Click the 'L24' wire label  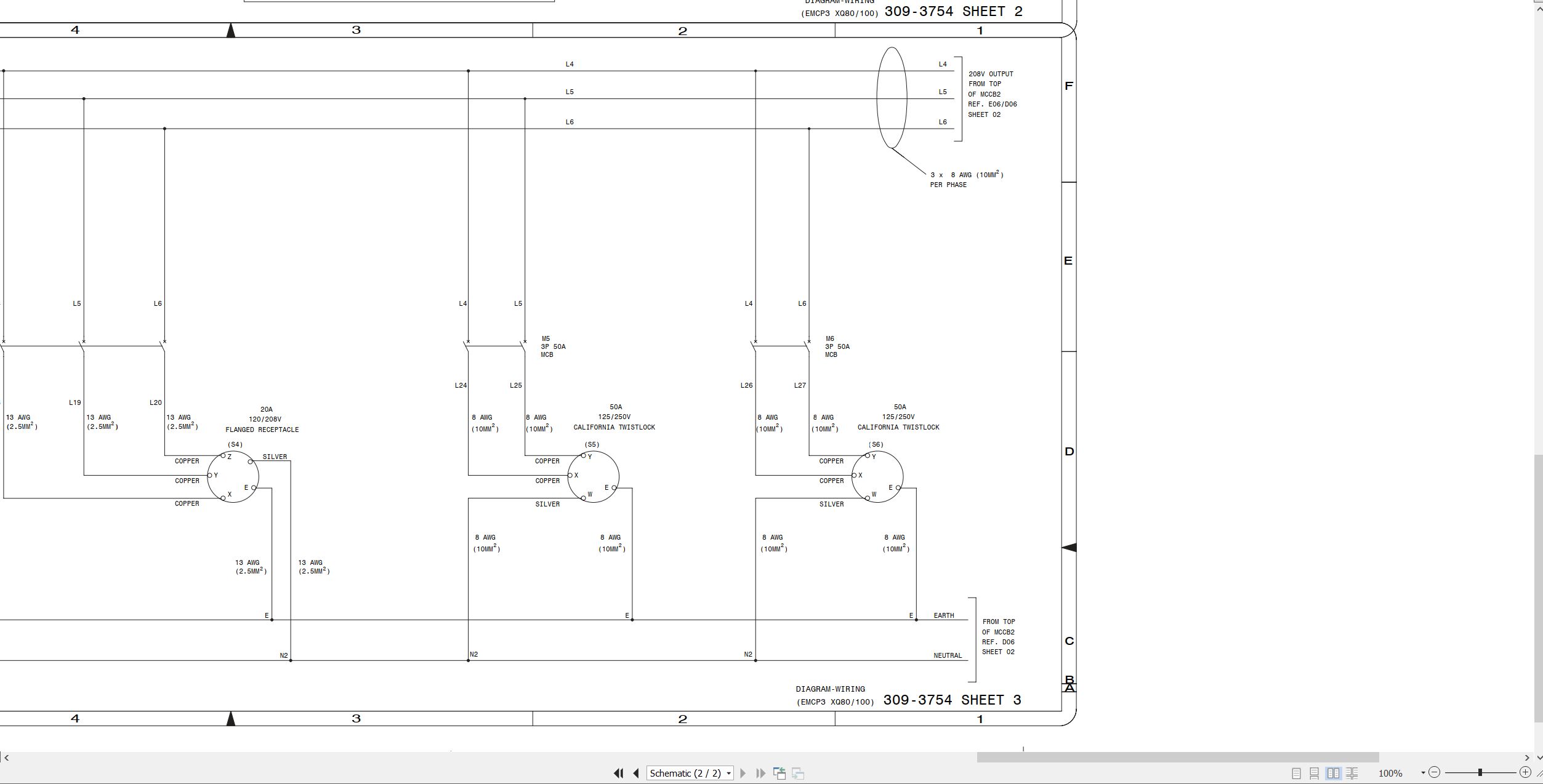click(x=461, y=385)
